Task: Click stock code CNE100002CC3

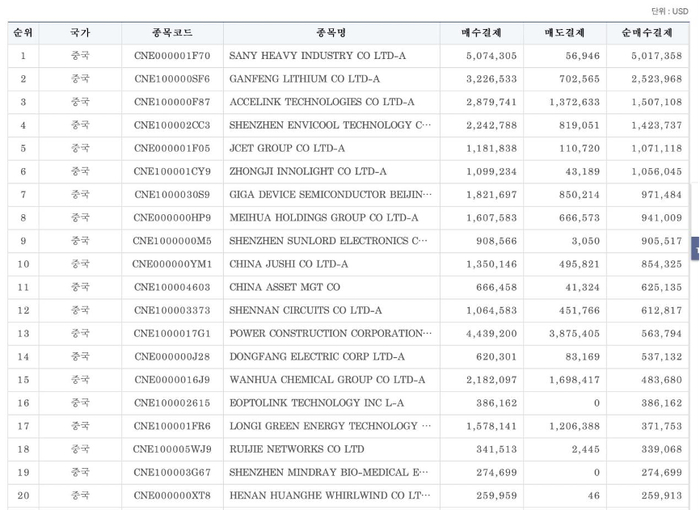Action: tap(172, 125)
